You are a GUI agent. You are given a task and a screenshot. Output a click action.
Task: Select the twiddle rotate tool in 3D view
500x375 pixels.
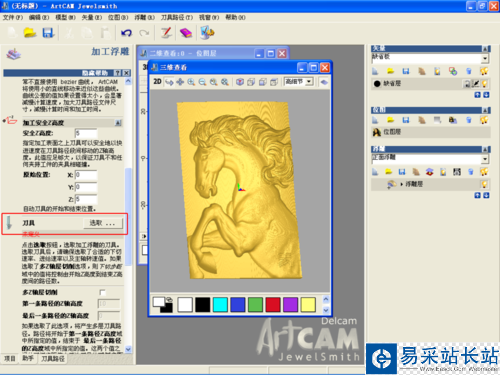tap(169, 82)
